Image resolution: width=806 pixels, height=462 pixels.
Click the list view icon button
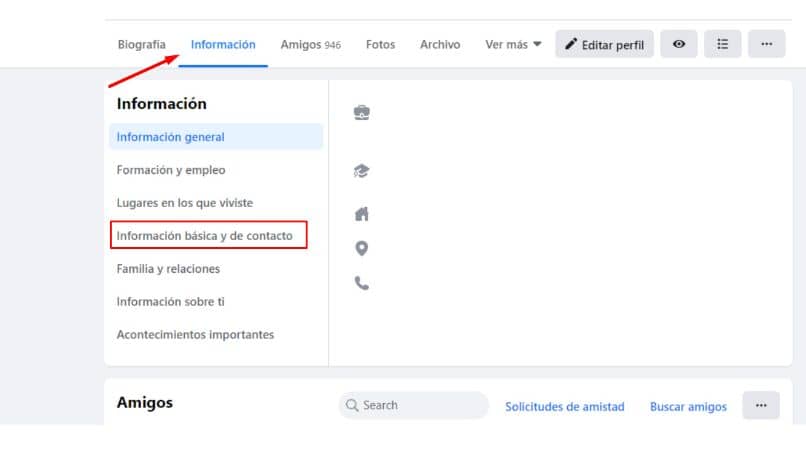[x=723, y=44]
